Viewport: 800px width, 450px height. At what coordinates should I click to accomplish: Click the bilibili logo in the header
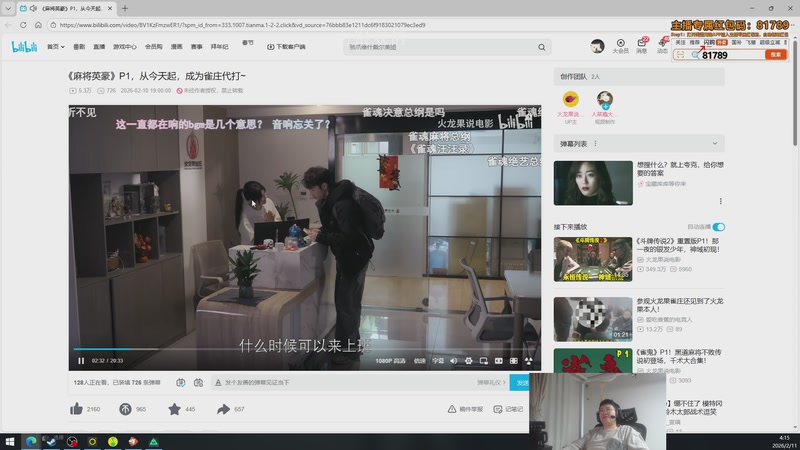(x=24, y=47)
